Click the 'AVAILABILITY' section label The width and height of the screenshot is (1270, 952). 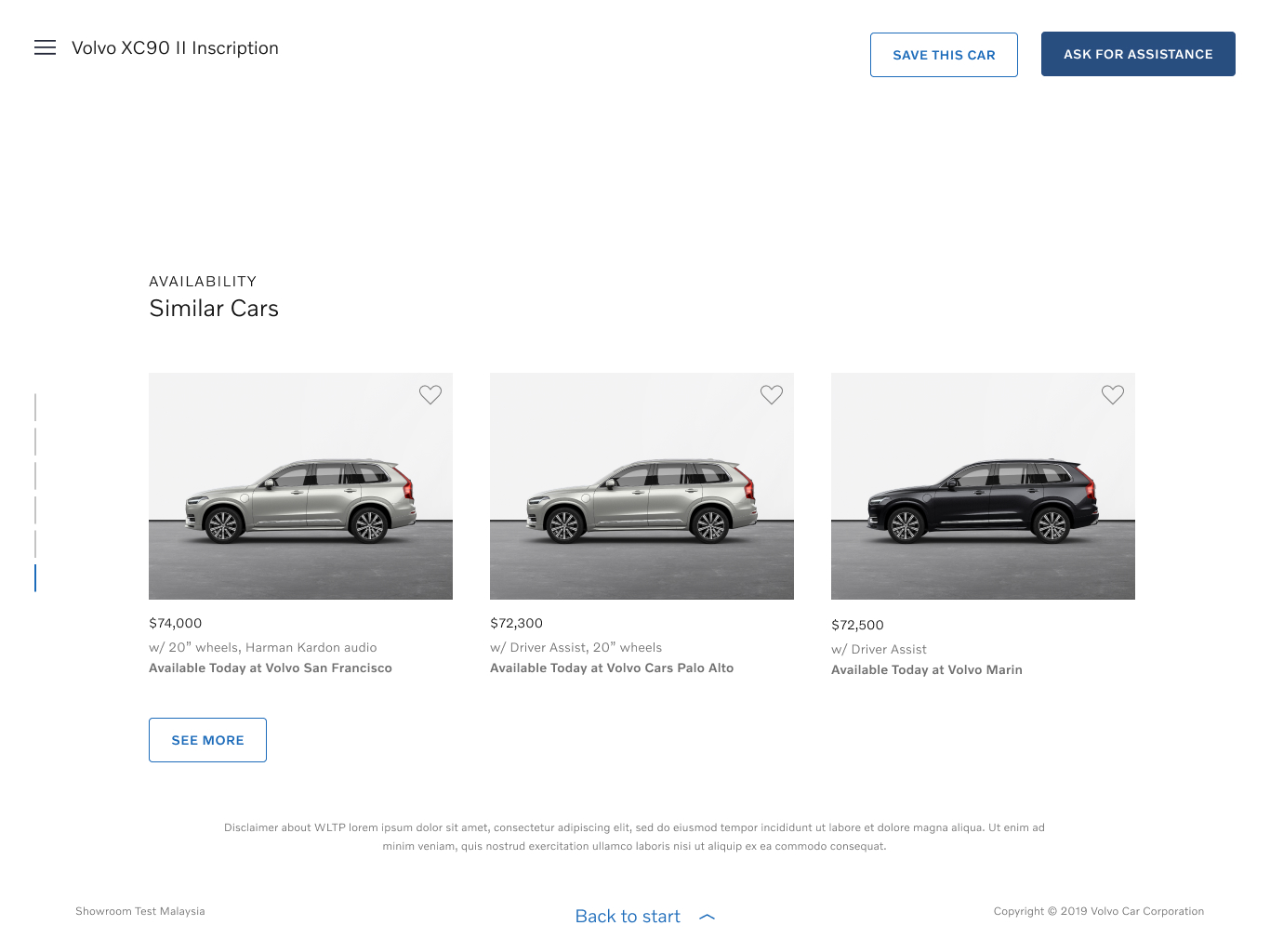pos(203,282)
